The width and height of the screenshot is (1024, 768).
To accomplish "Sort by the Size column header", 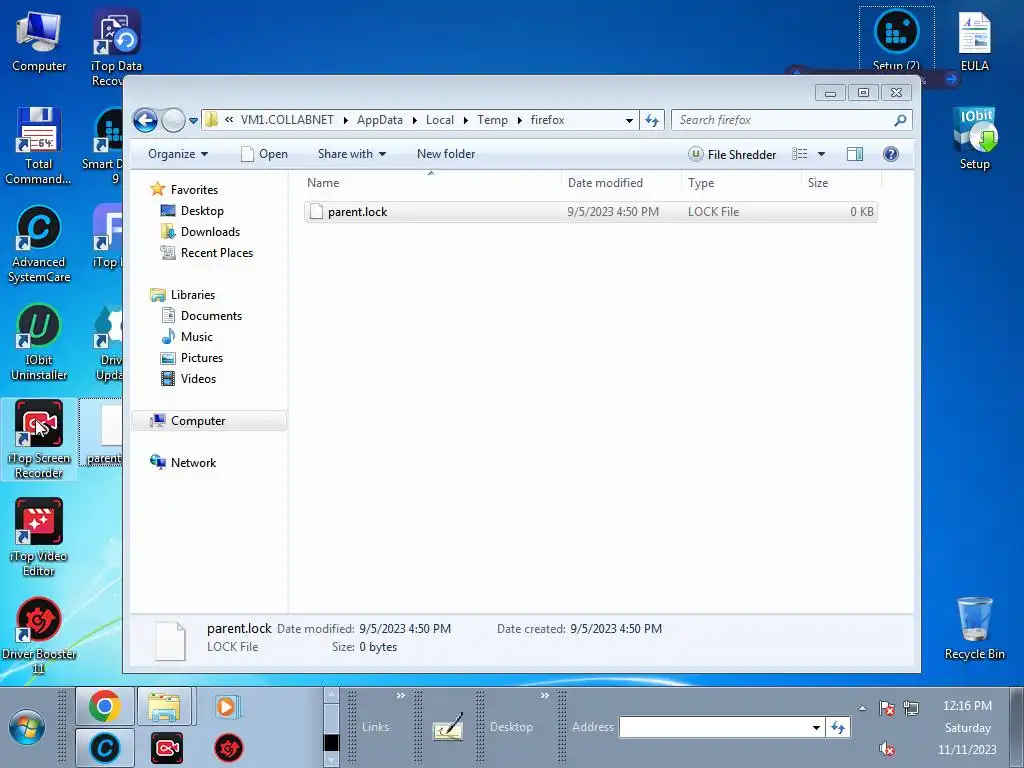I will [841, 183].
